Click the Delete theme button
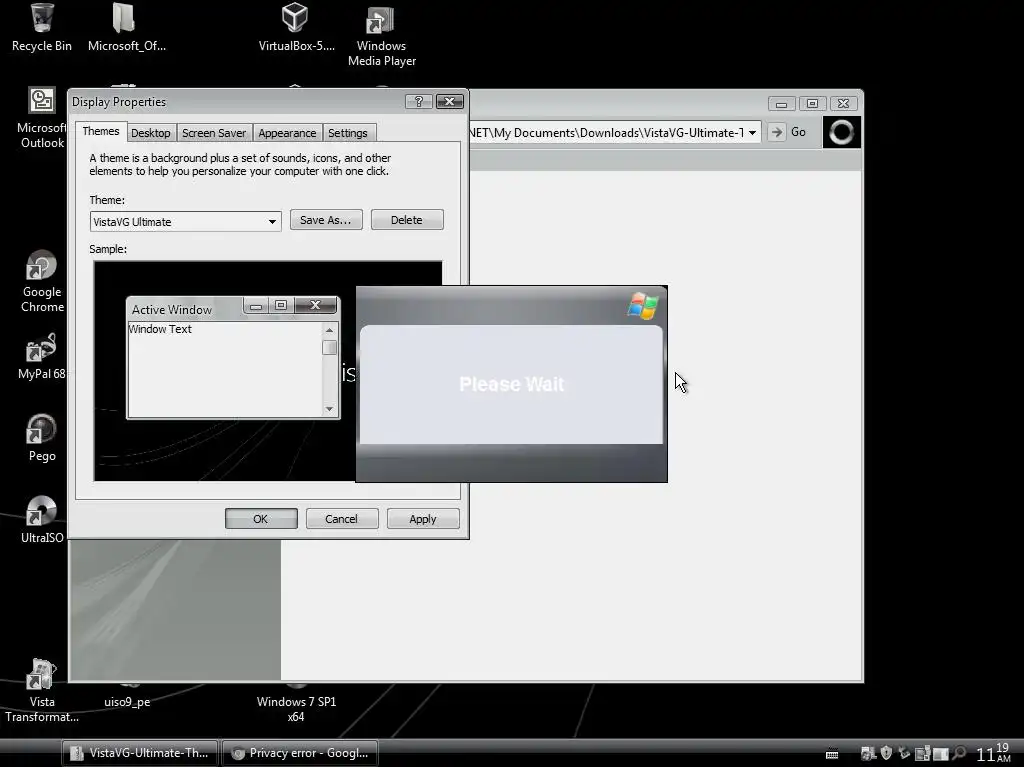The width and height of the screenshot is (1024, 767). click(x=407, y=220)
